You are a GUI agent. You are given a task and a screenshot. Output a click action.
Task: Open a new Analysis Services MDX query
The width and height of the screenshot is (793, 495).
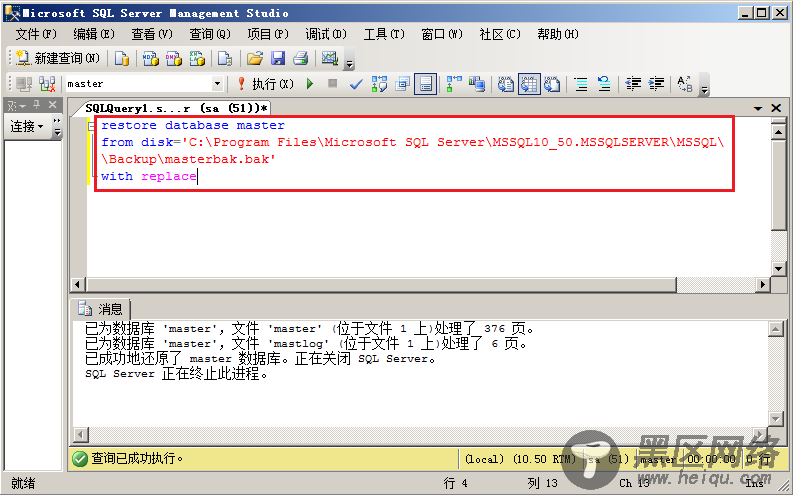click(150, 59)
